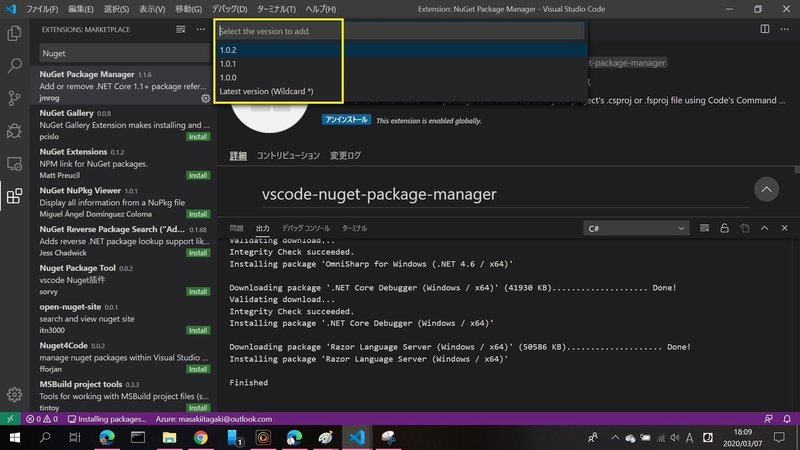
Task: Click the Nuget extensions search box
Action: tap(124, 53)
